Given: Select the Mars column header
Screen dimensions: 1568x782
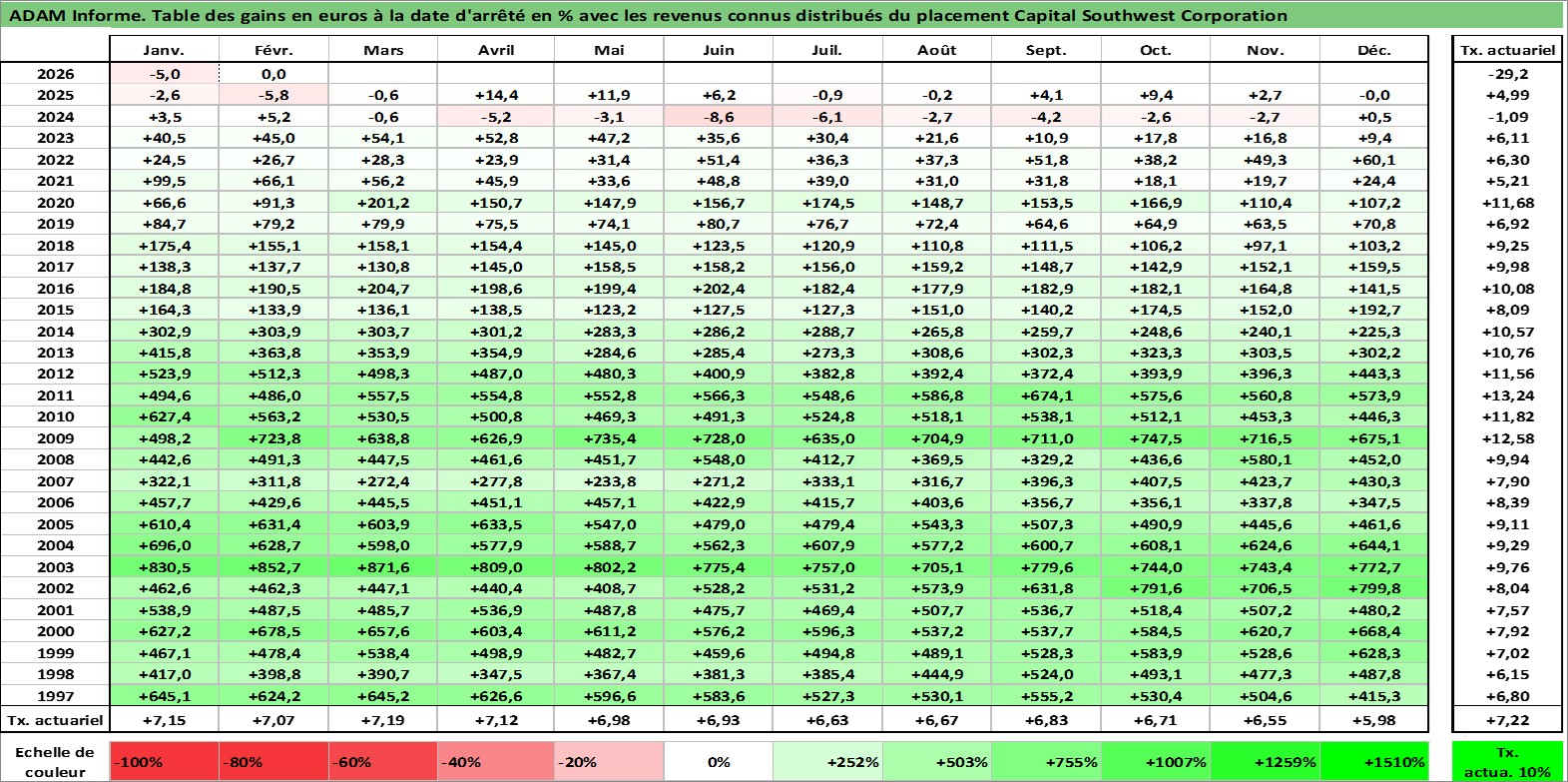Looking at the screenshot, I should point(383,50).
